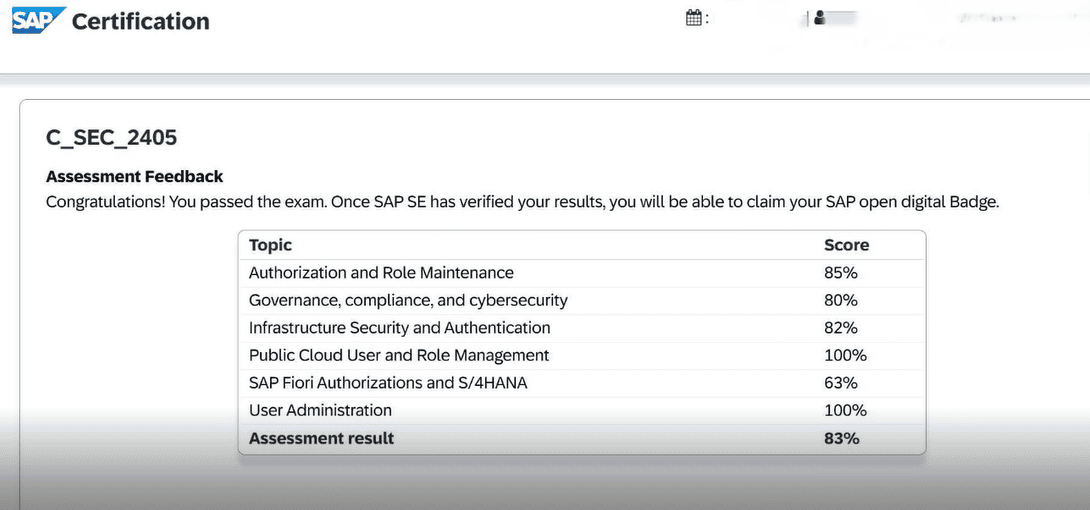Select the Public Cloud User and Role Management row
1090x510 pixels.
pyautogui.click(x=399, y=355)
